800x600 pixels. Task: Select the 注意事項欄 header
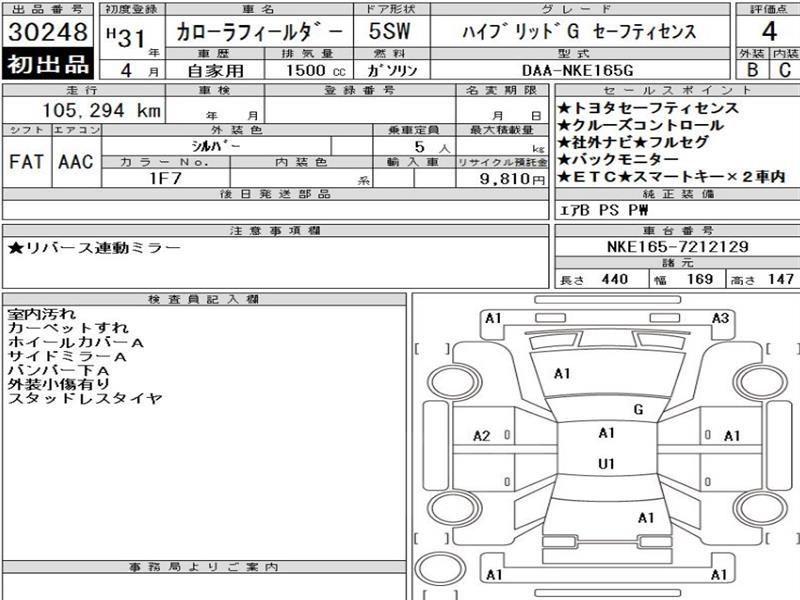point(275,231)
